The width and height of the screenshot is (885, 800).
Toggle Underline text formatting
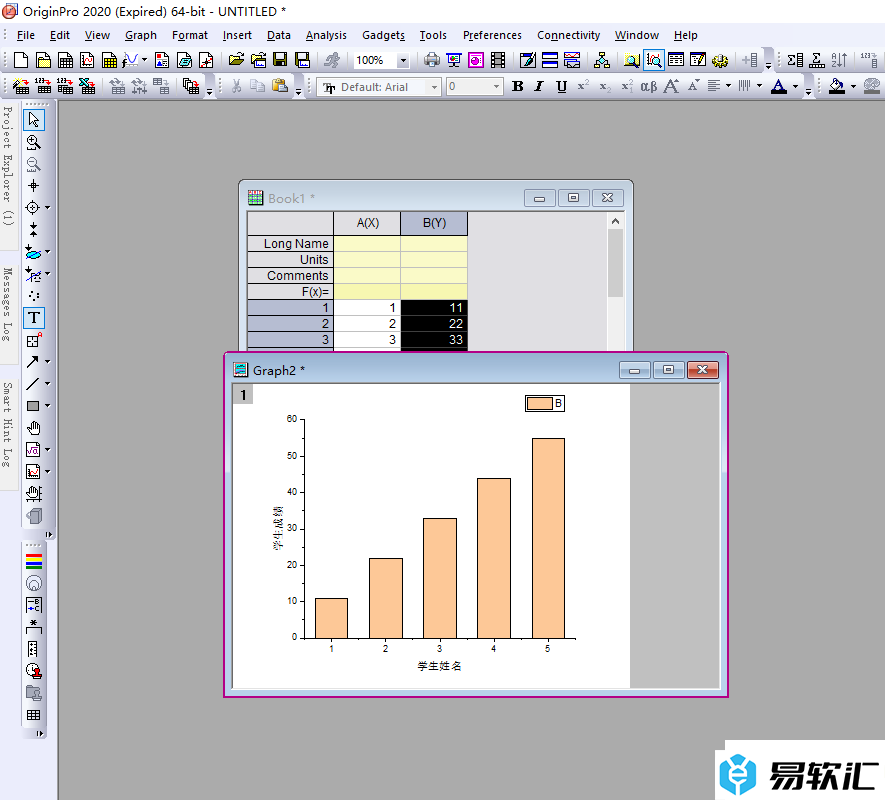561,86
